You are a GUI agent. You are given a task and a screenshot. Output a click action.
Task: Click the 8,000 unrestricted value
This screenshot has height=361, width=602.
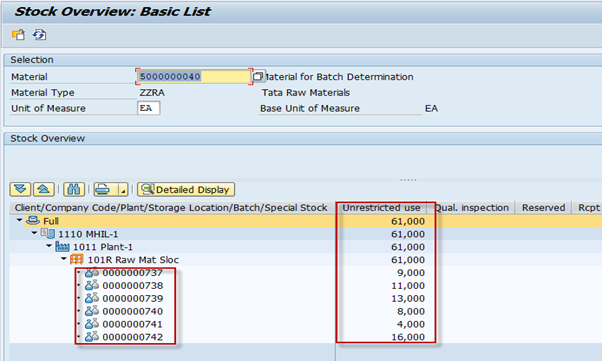(x=411, y=311)
